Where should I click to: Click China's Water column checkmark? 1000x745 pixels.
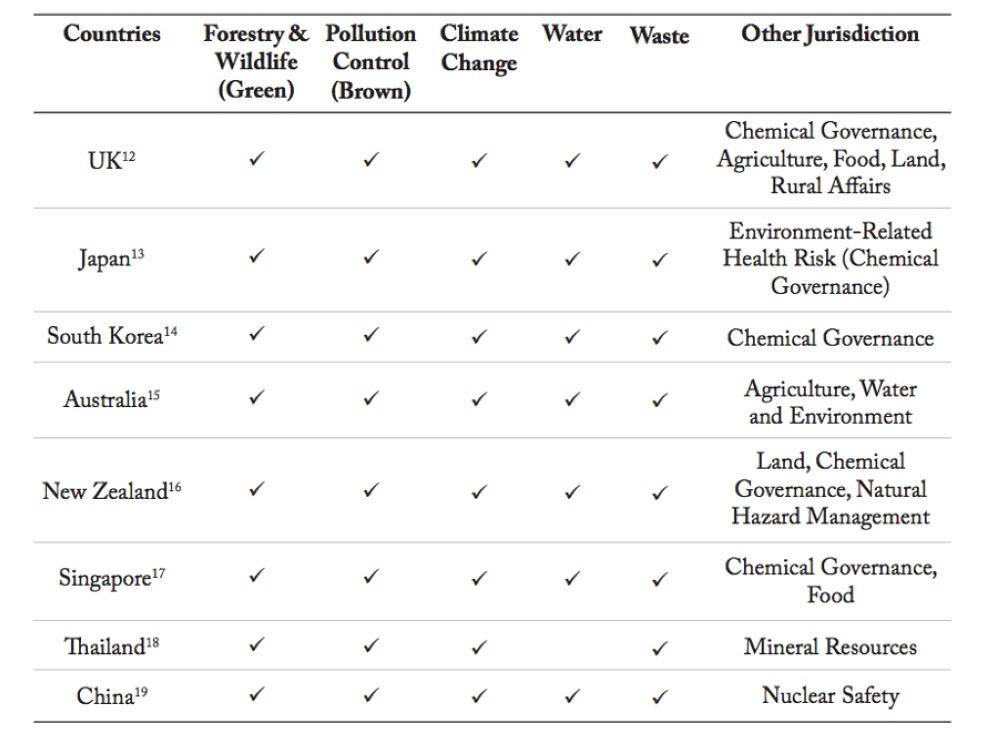(572, 696)
